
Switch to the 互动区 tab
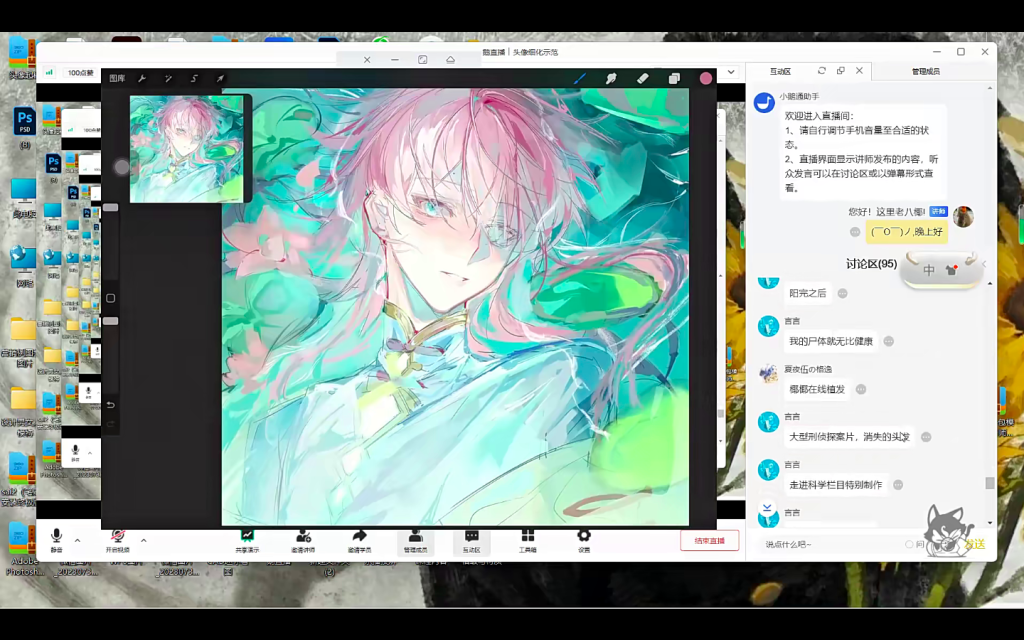point(780,71)
